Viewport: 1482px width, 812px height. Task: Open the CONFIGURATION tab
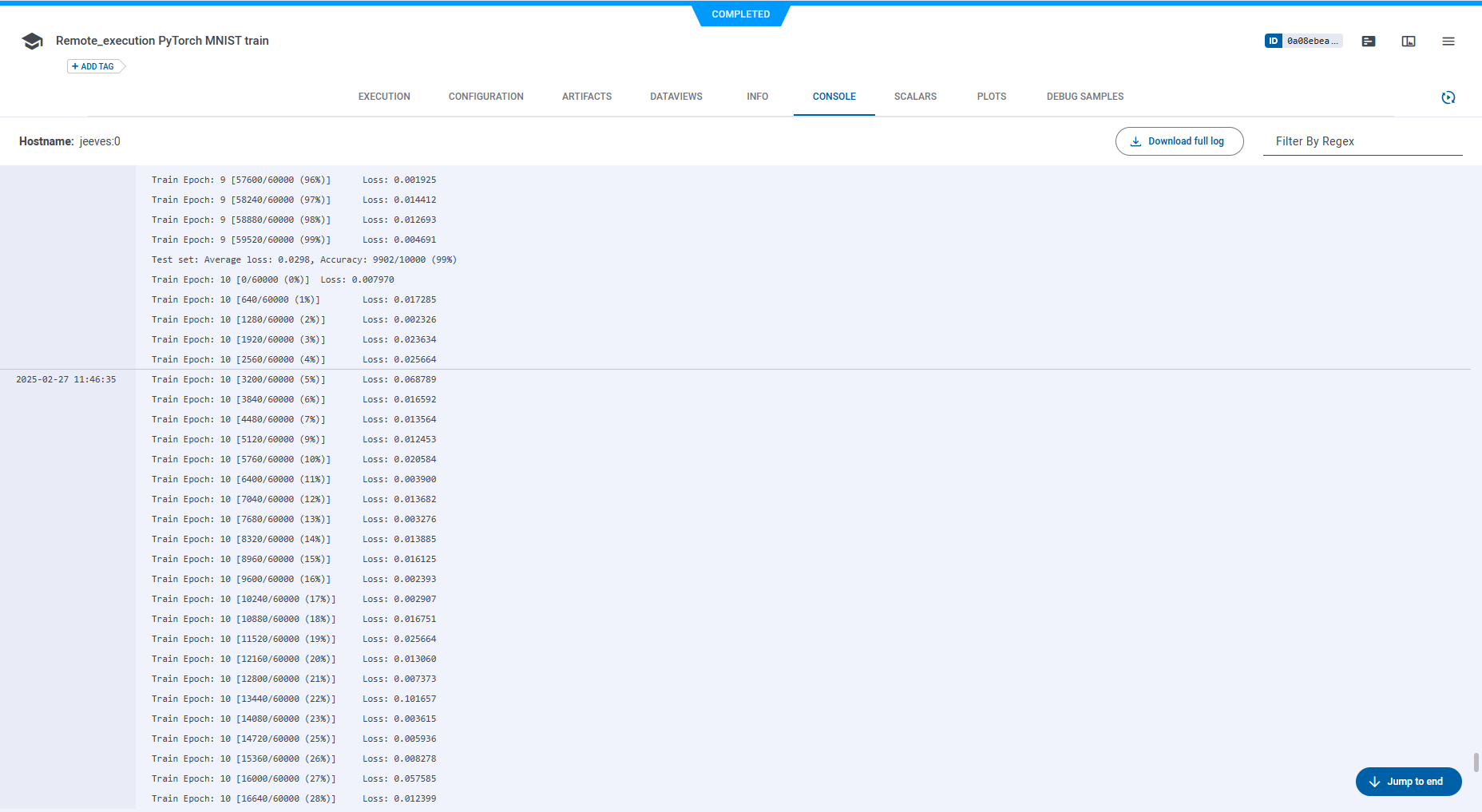(485, 96)
